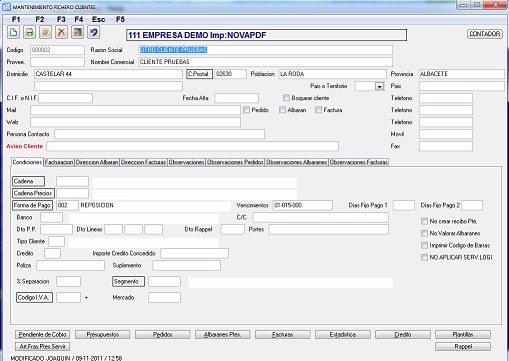Click the Domicilio field containing CASTELAR 44

pos(108,74)
